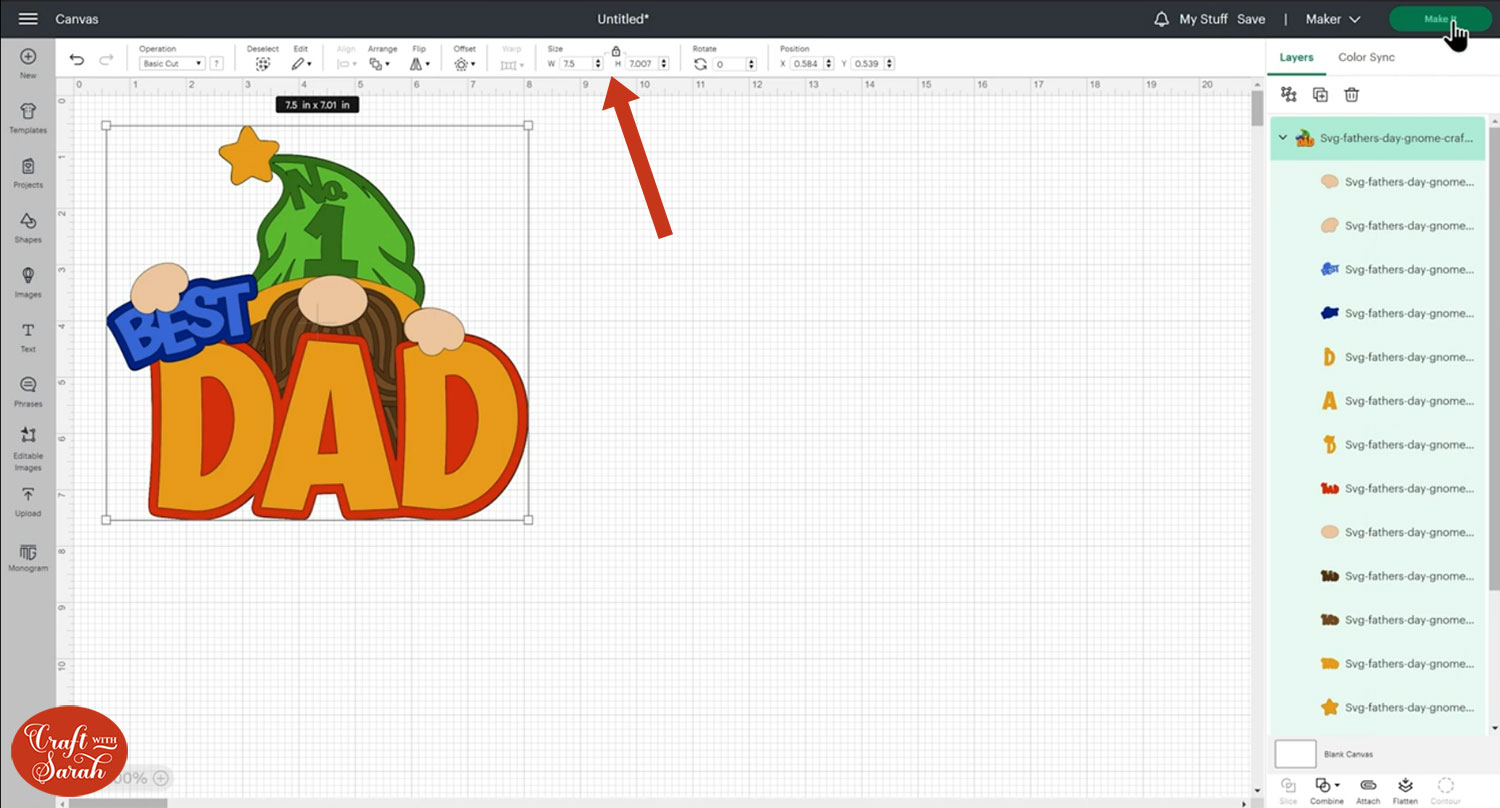Open the Warp dropdown
1500x808 pixels.
tap(512, 64)
